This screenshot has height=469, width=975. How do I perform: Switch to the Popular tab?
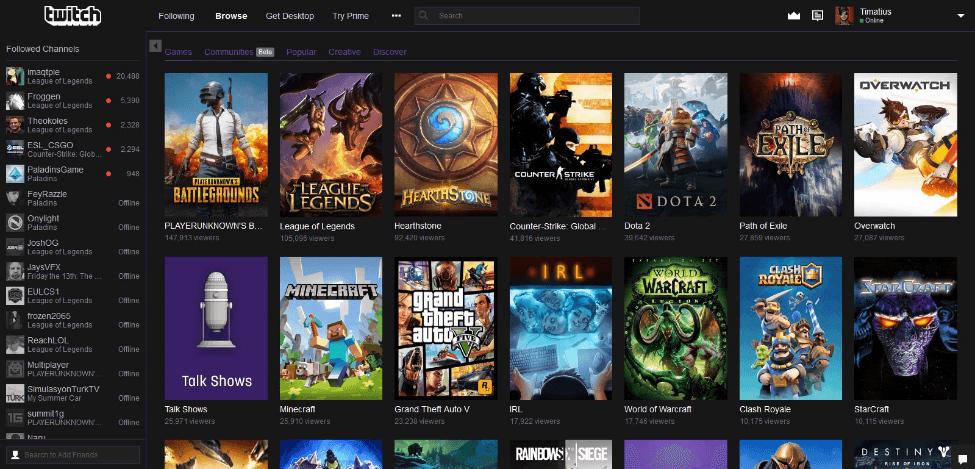[x=301, y=52]
